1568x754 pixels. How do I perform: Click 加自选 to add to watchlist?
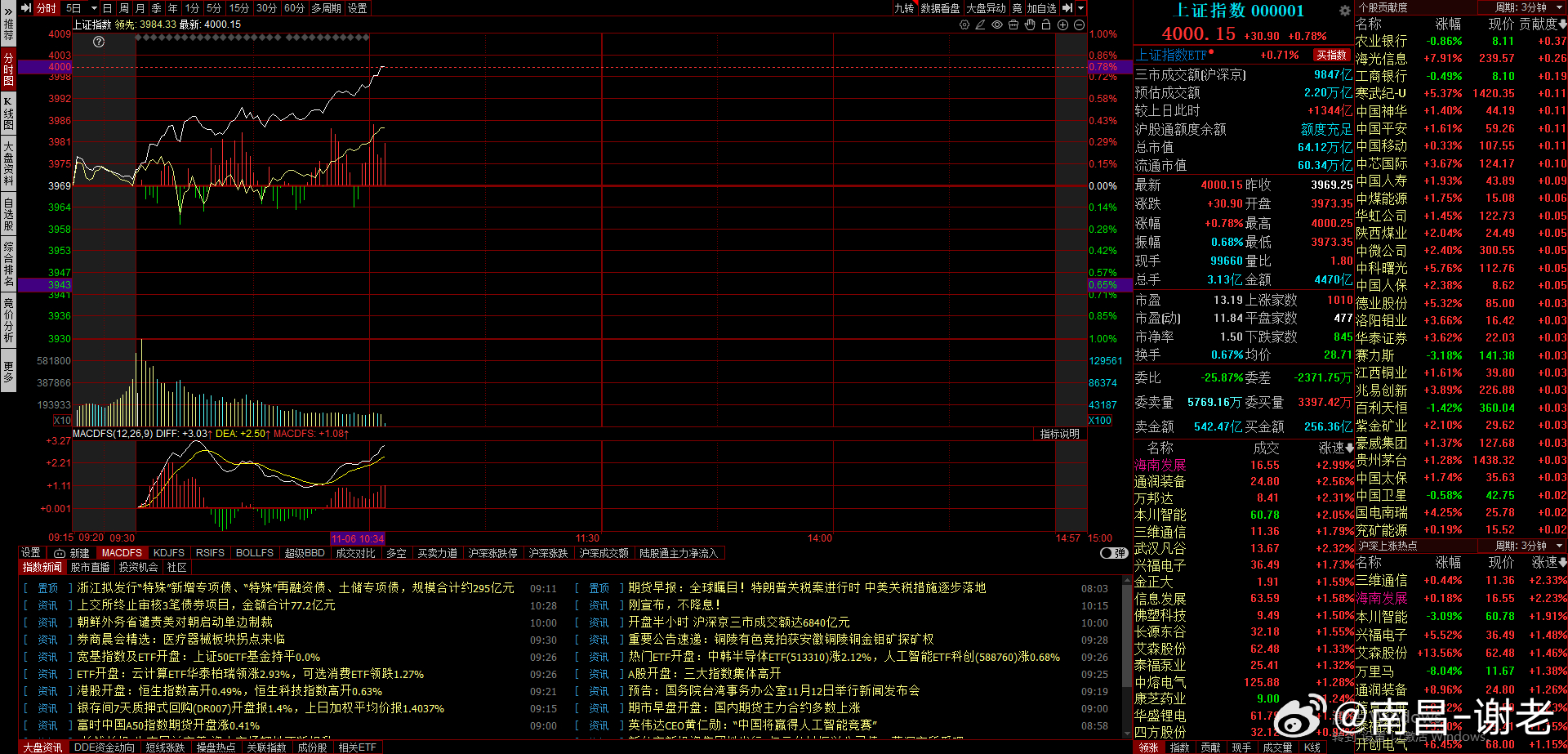(x=1041, y=8)
